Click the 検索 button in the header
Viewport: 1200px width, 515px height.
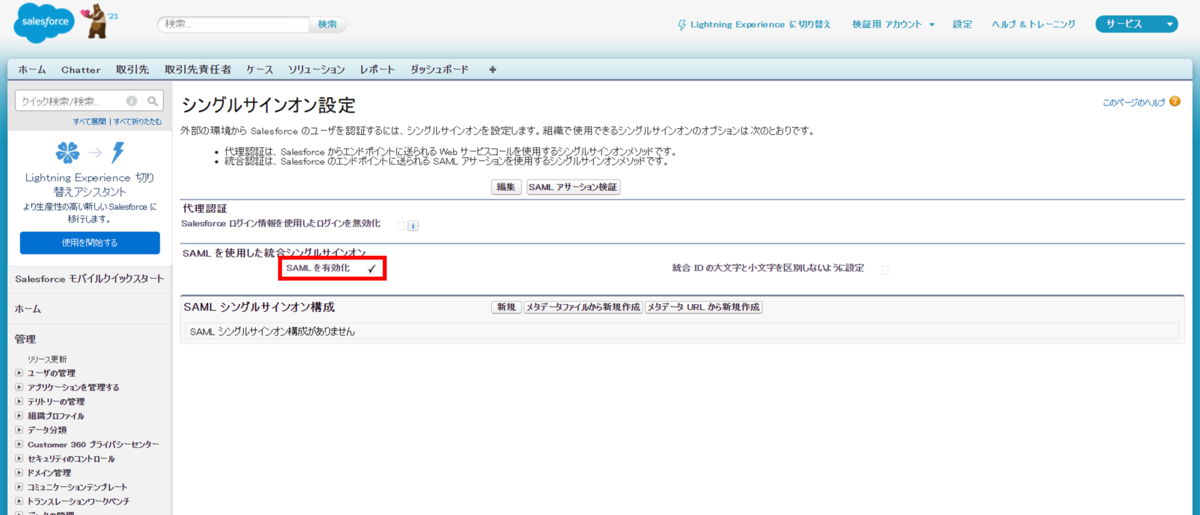click(x=327, y=24)
